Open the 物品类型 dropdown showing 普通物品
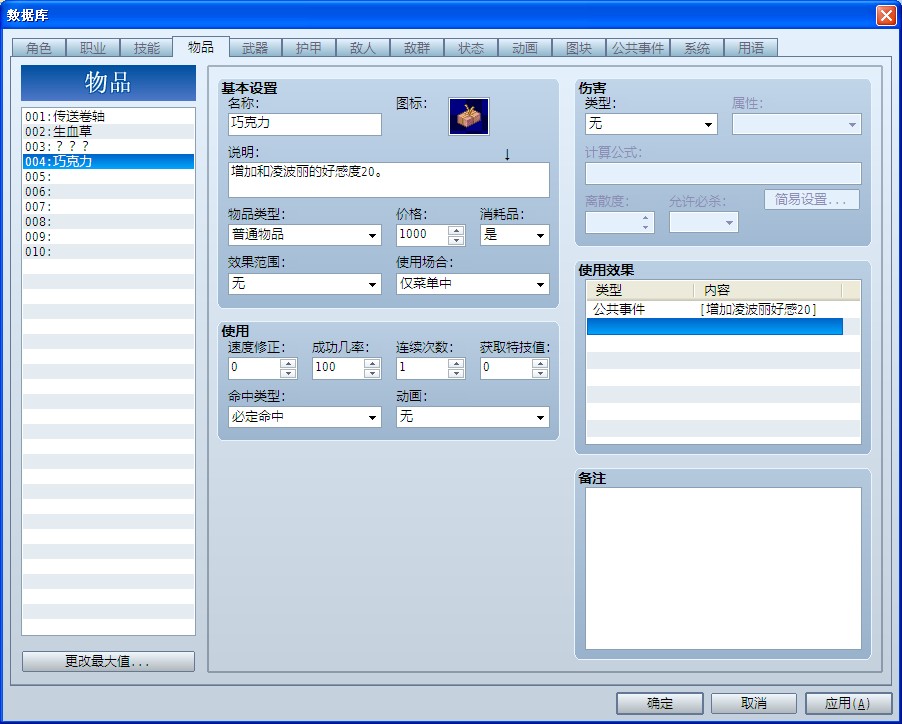This screenshot has width=902, height=724. click(304, 235)
